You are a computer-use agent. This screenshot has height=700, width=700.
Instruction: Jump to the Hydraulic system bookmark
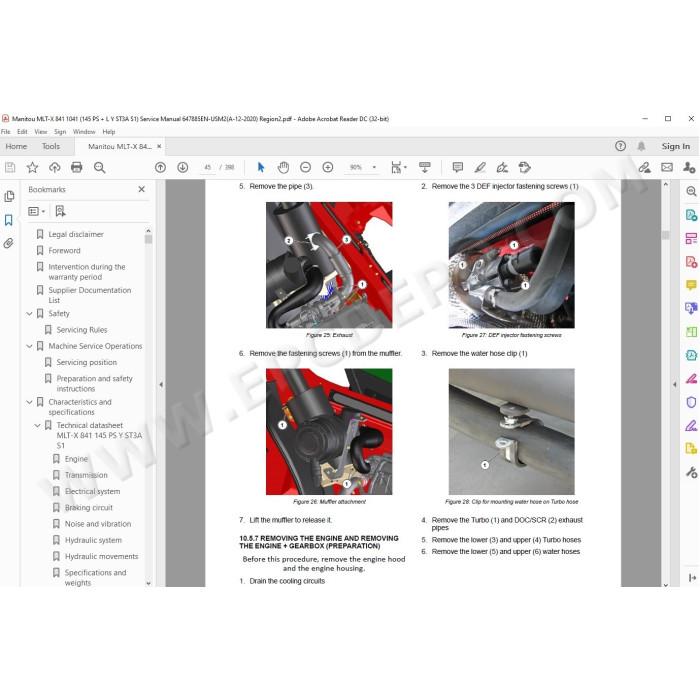93,540
